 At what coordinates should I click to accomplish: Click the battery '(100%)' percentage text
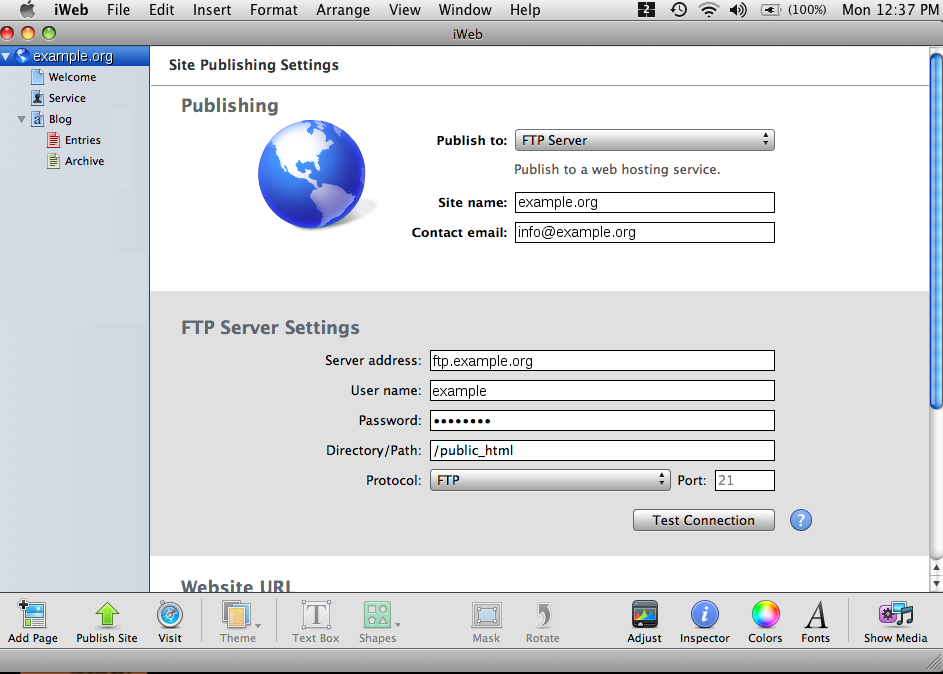pos(807,10)
